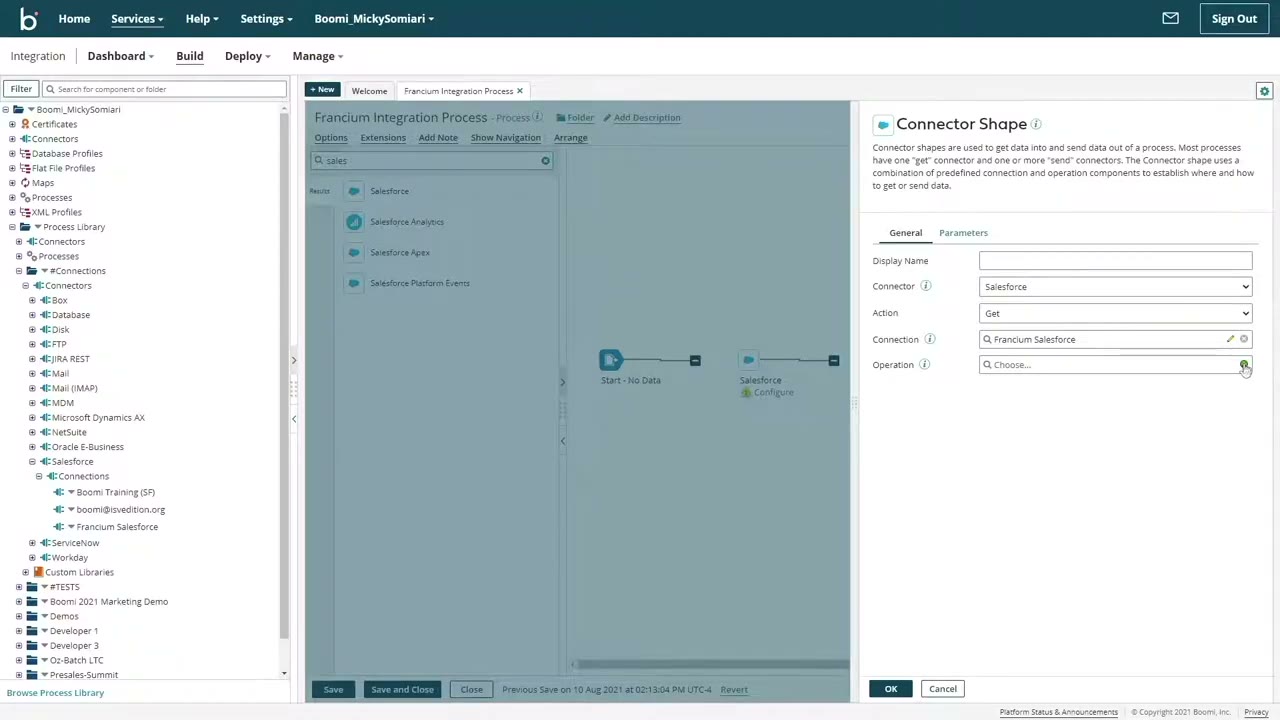Click the Boomi logo icon

(x=28, y=18)
